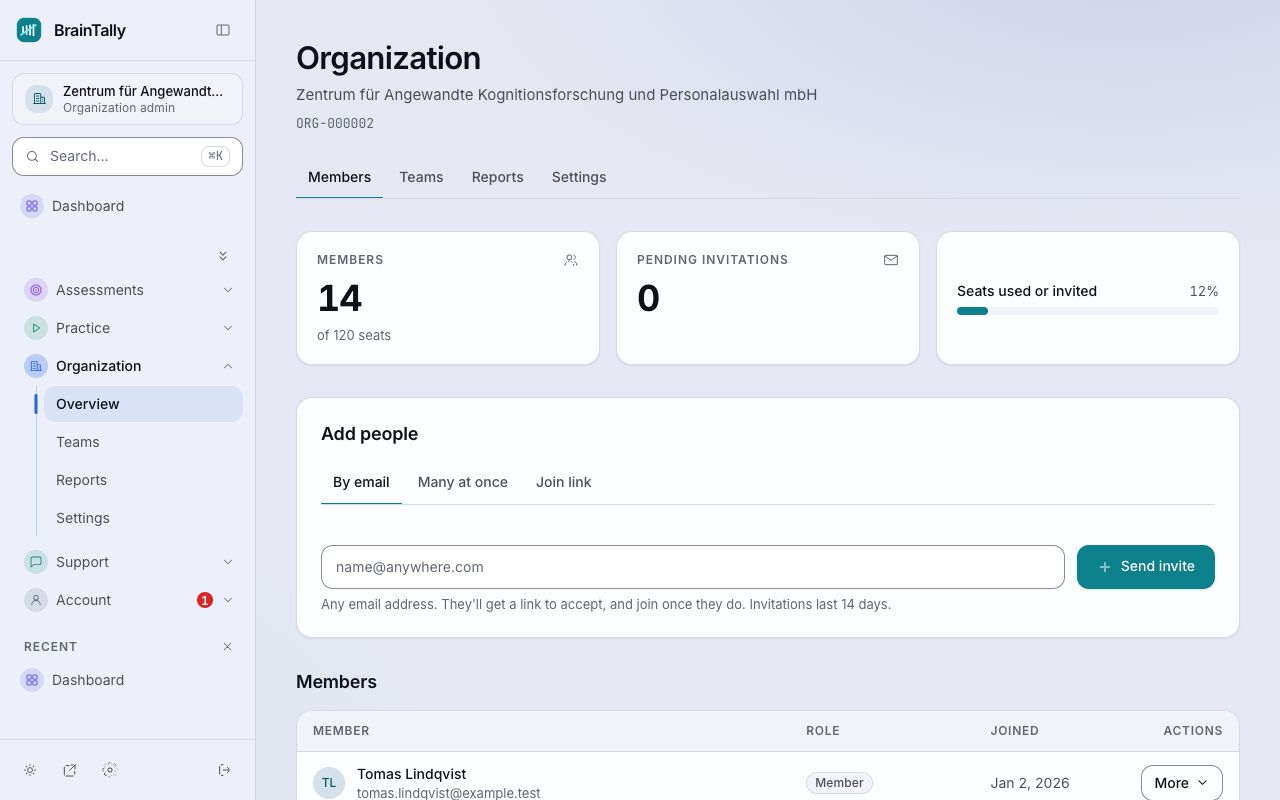Image resolution: width=1280 pixels, height=800 pixels.
Task: Open Dashboard under RECENT
Action: [x=127, y=680]
